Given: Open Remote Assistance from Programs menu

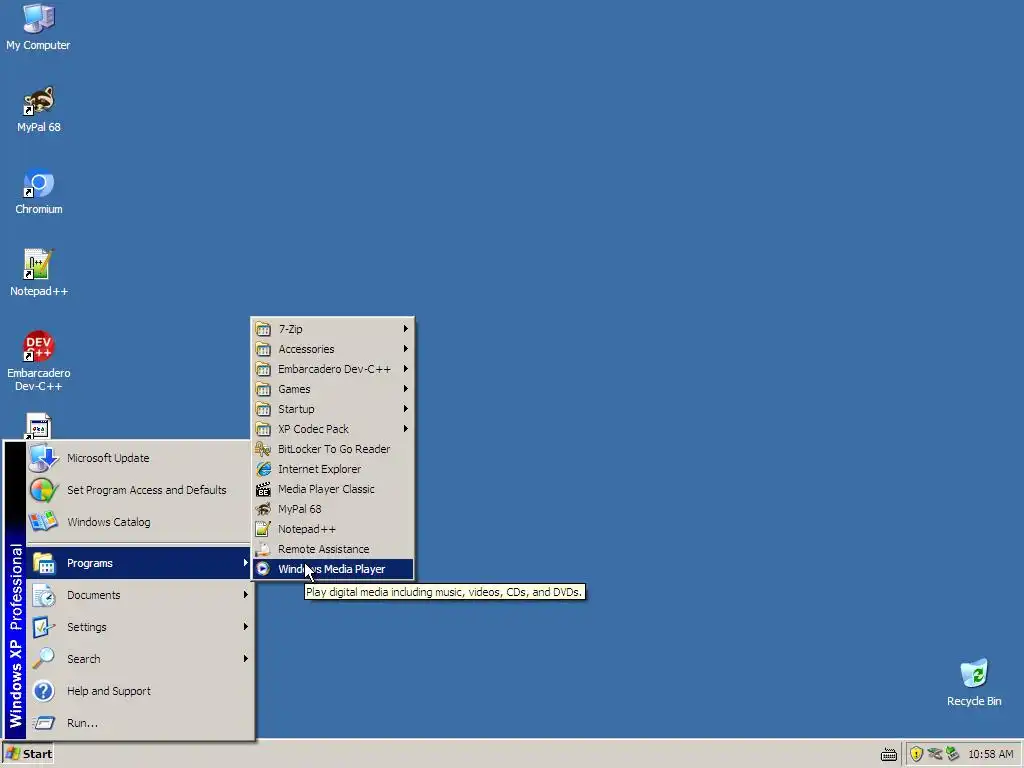Looking at the screenshot, I should tap(333, 549).
